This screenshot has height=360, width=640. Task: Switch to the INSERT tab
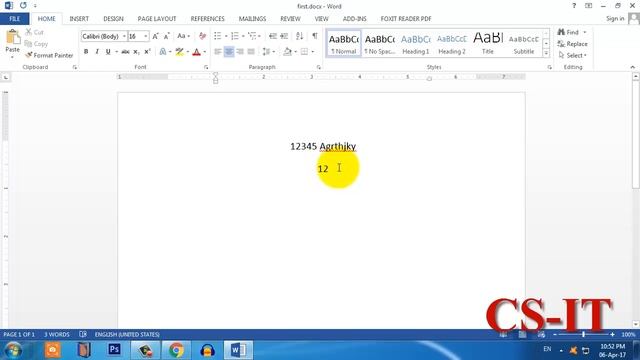[79, 19]
